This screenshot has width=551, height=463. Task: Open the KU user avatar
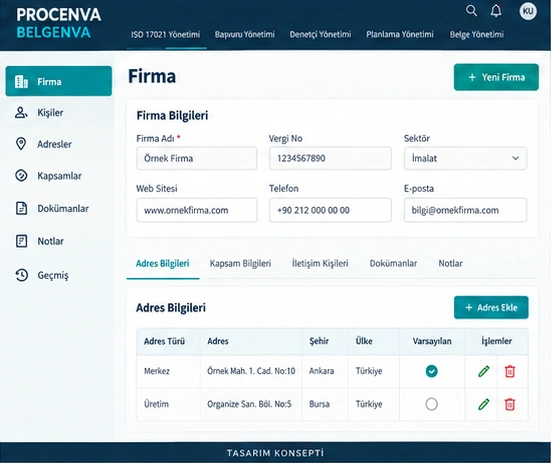coord(528,11)
